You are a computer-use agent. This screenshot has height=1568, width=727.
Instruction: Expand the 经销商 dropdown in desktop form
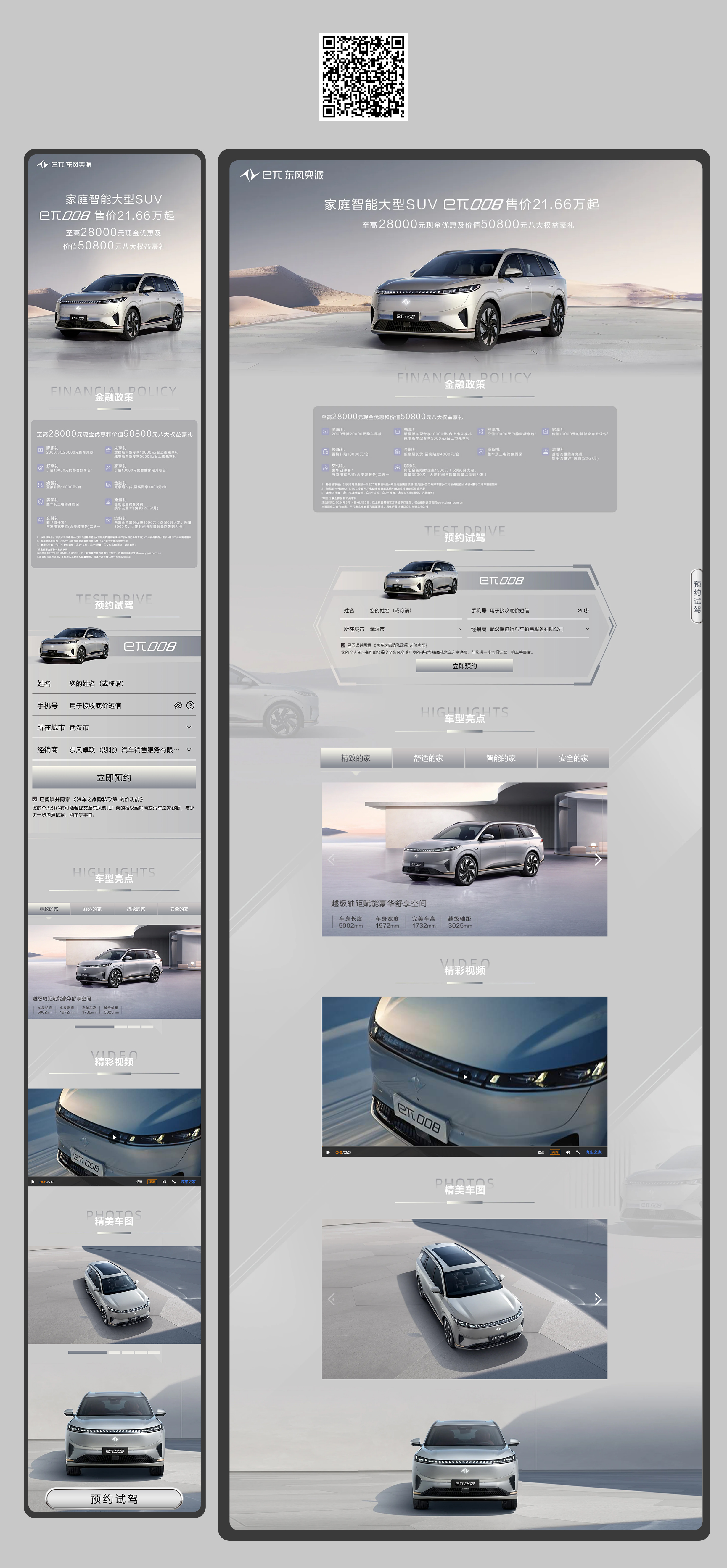click(x=587, y=629)
